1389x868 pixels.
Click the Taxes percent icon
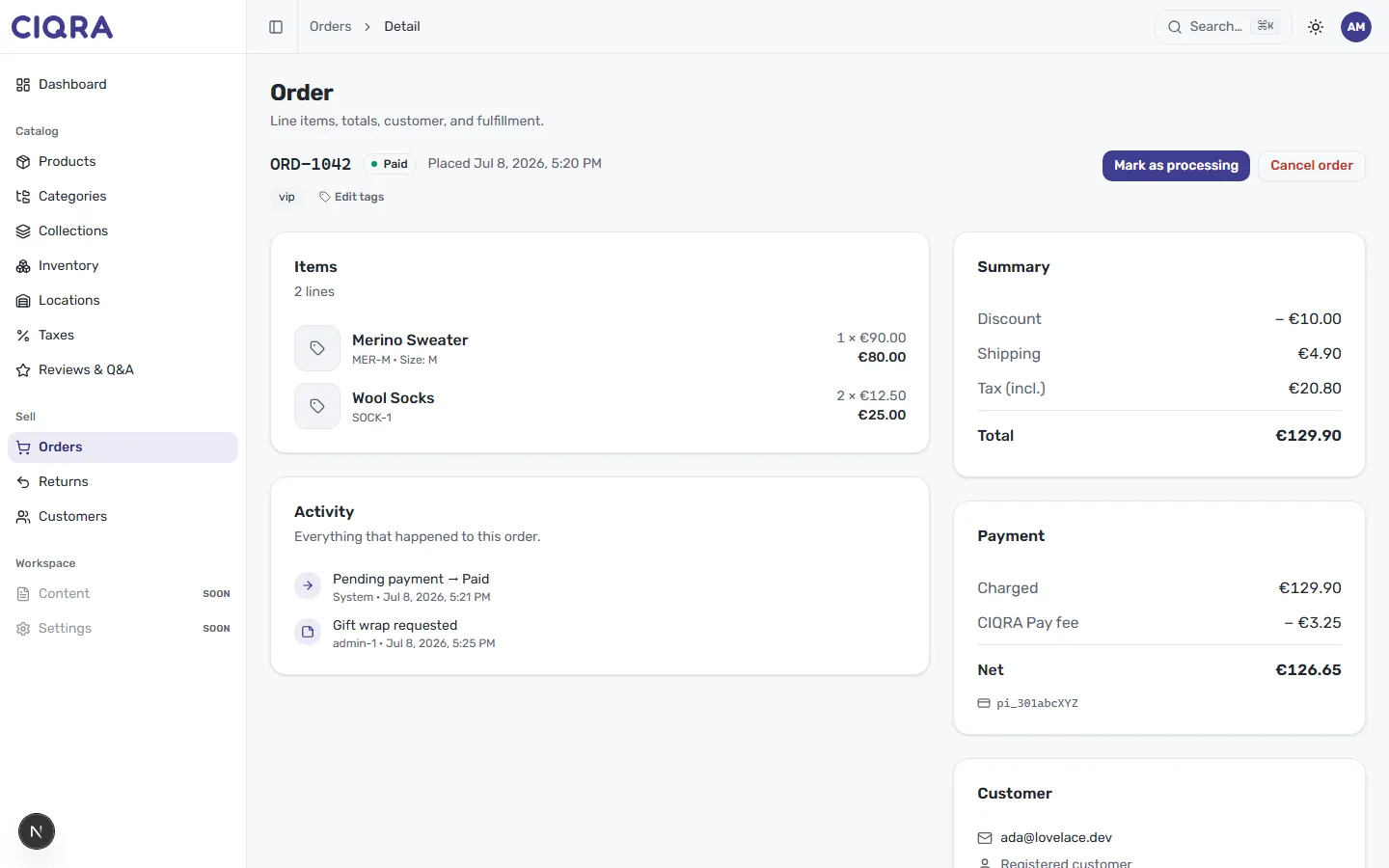tap(23, 336)
